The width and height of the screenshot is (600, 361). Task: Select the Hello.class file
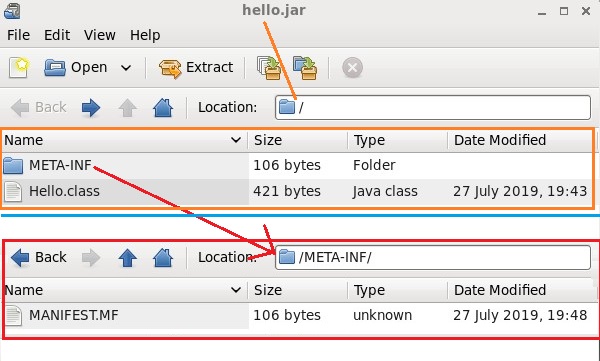[x=297, y=191]
